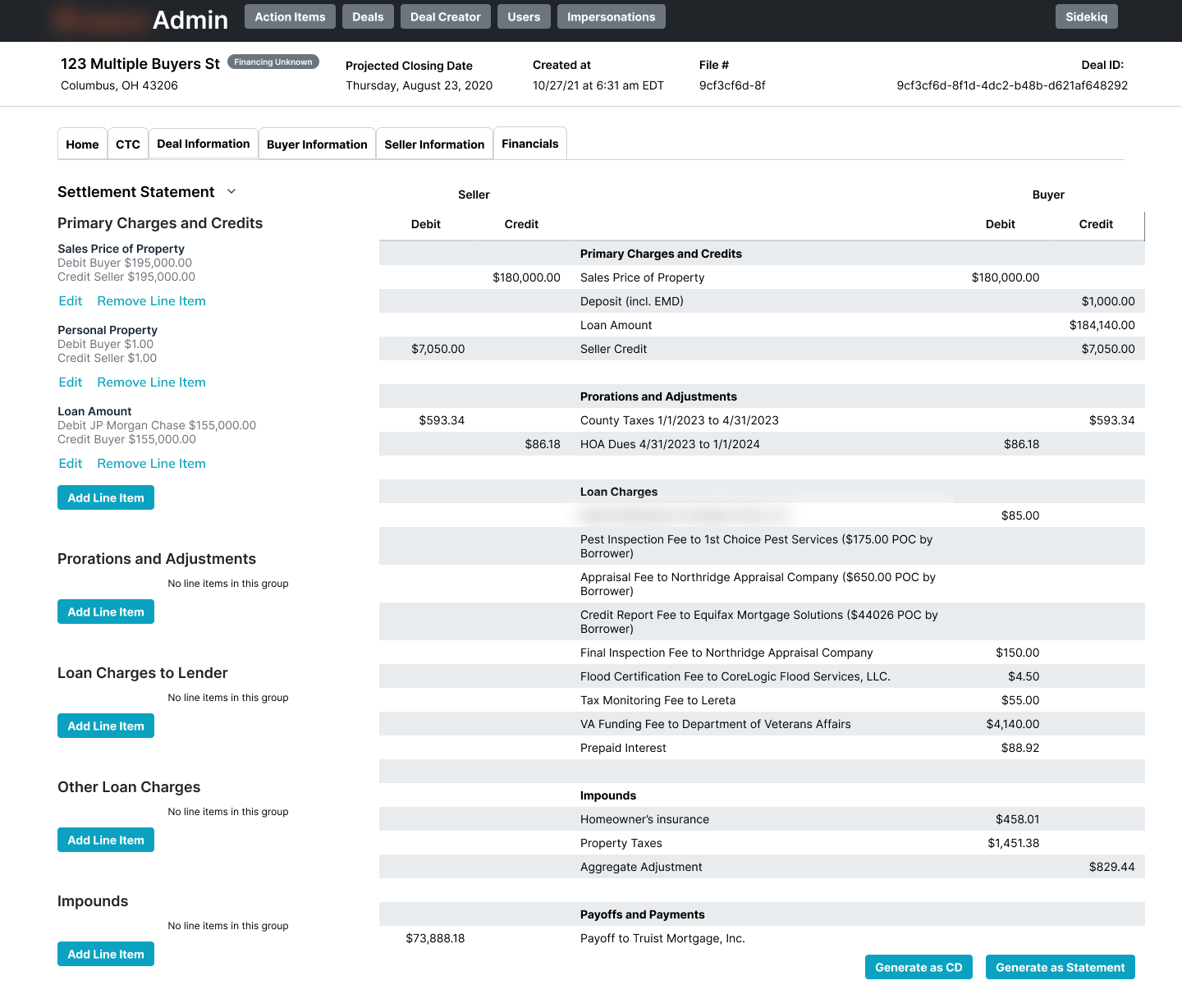This screenshot has width=1182, height=1008.
Task: Select the Deal ID value text
Action: (1012, 85)
